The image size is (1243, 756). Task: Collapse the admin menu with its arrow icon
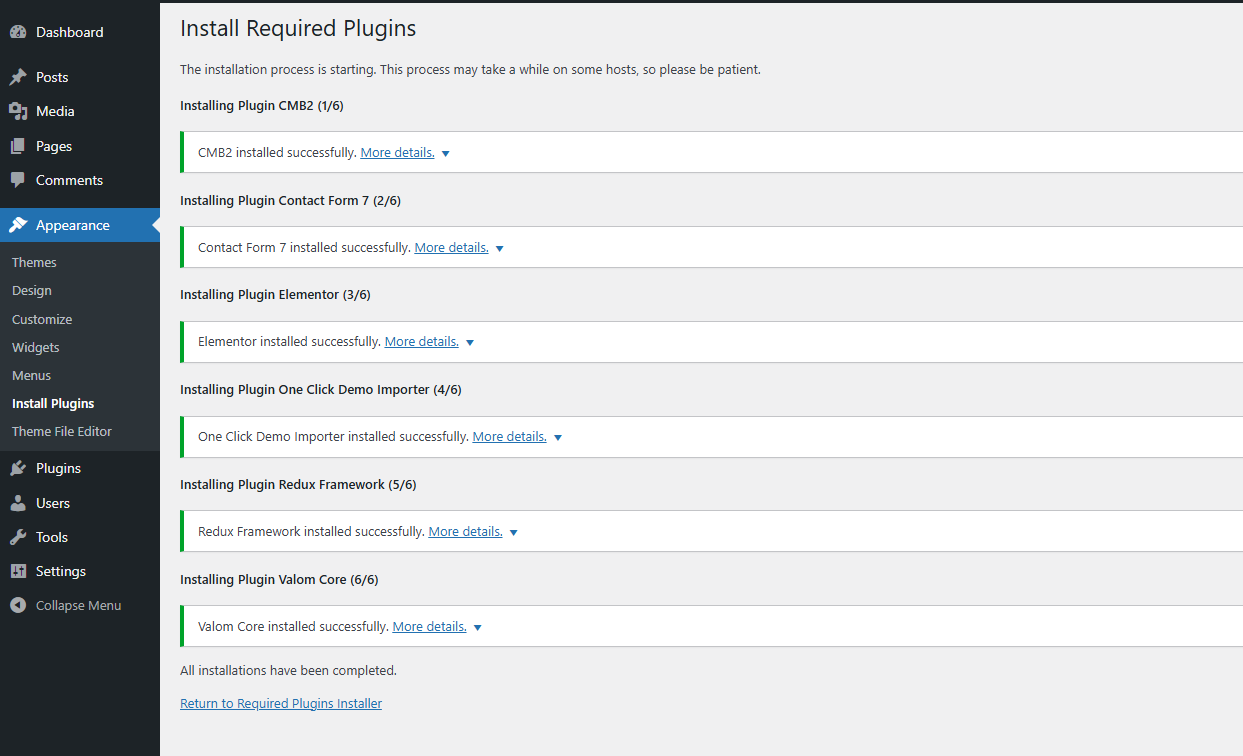[x=16, y=605]
